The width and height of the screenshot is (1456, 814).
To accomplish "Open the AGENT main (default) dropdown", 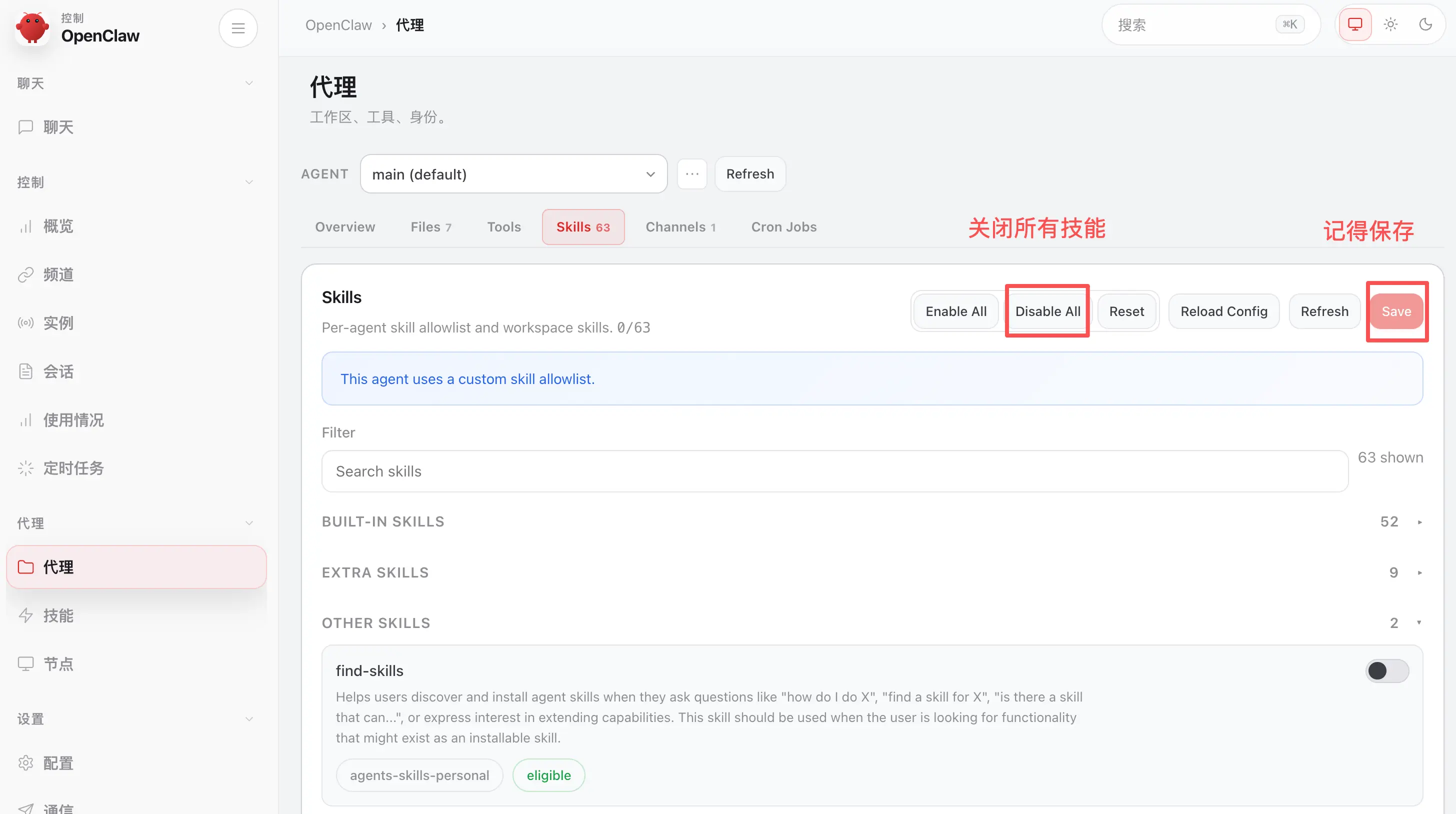I will [x=513, y=174].
